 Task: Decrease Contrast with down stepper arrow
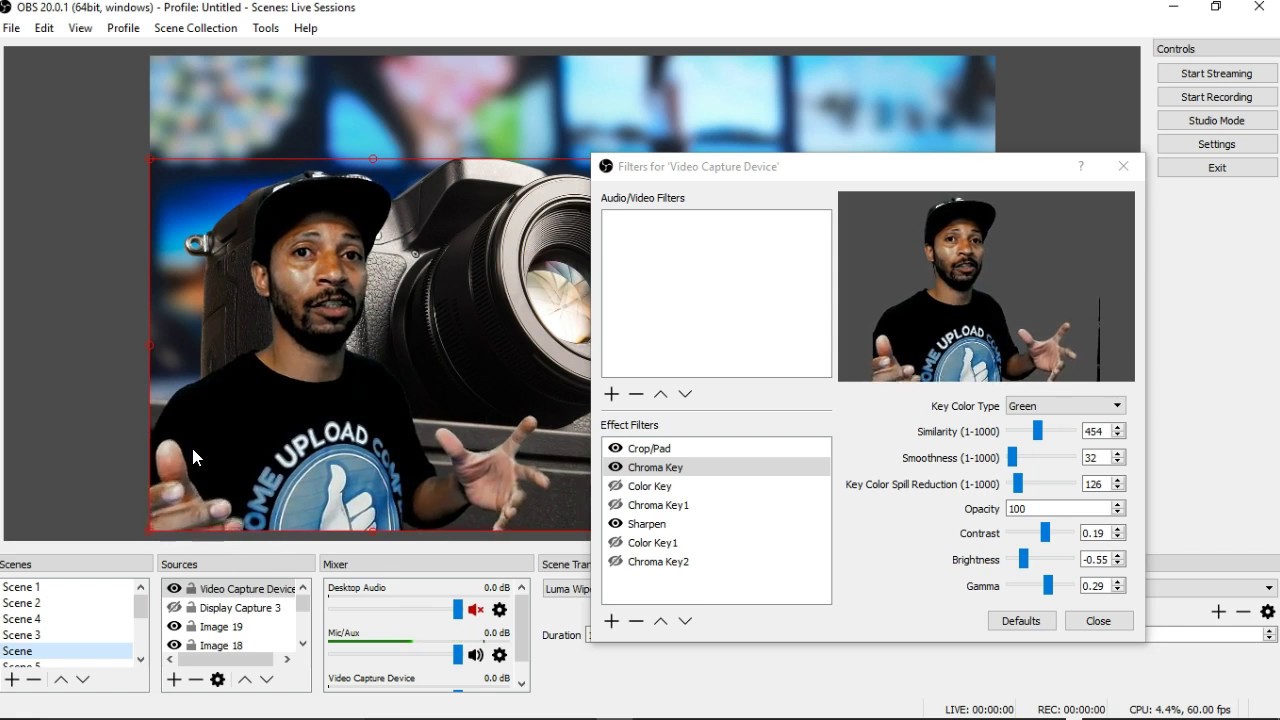coord(1118,538)
